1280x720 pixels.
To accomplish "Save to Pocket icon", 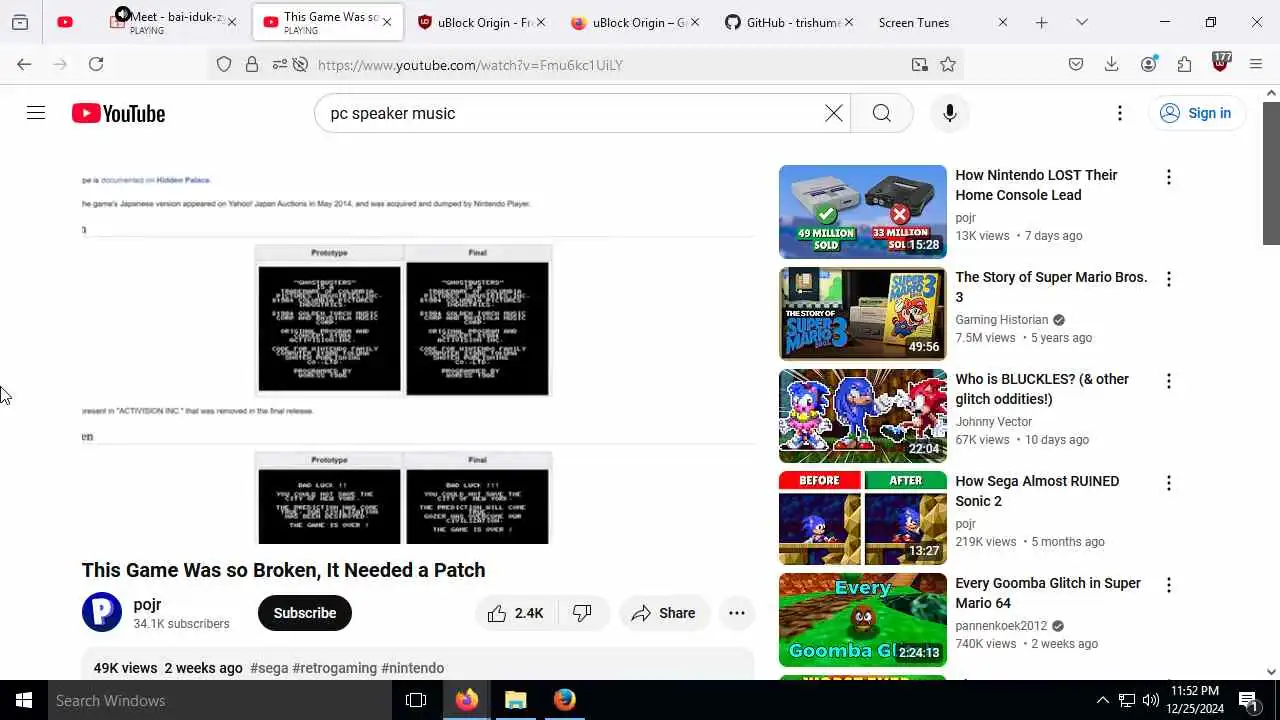I will (1076, 64).
